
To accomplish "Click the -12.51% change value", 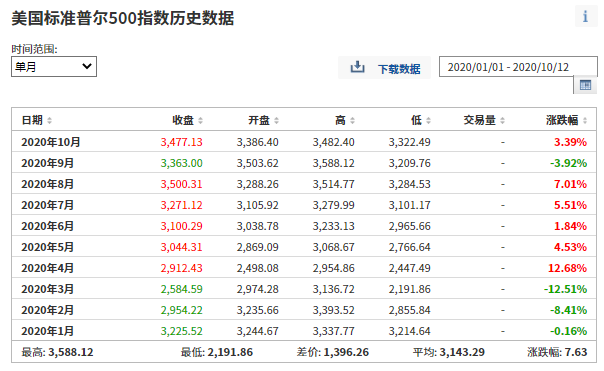I will pyautogui.click(x=565, y=289).
